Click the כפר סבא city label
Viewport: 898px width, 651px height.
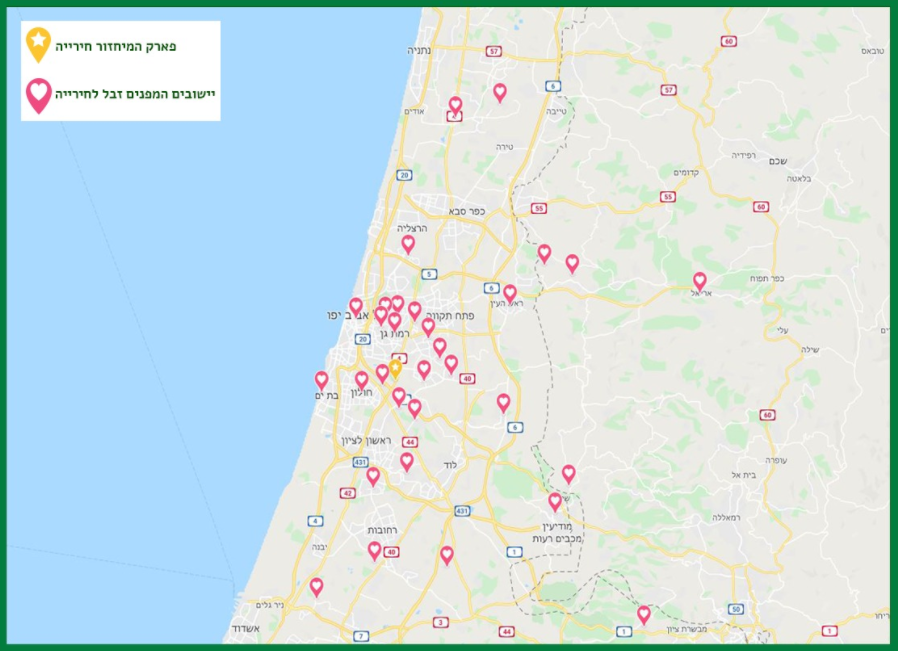tap(467, 212)
